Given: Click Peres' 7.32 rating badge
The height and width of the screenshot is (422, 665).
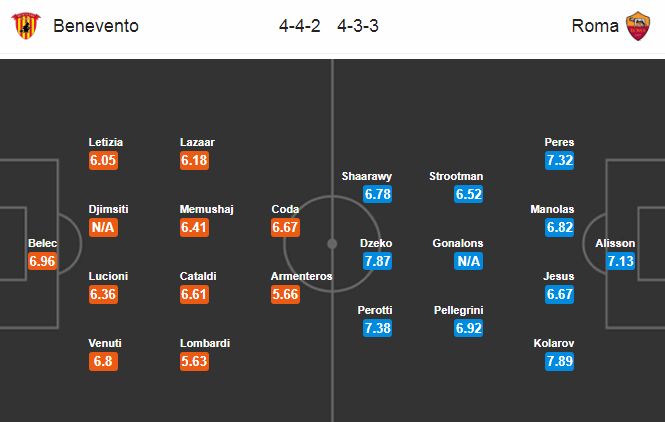Looking at the screenshot, I should pyautogui.click(x=559, y=160).
